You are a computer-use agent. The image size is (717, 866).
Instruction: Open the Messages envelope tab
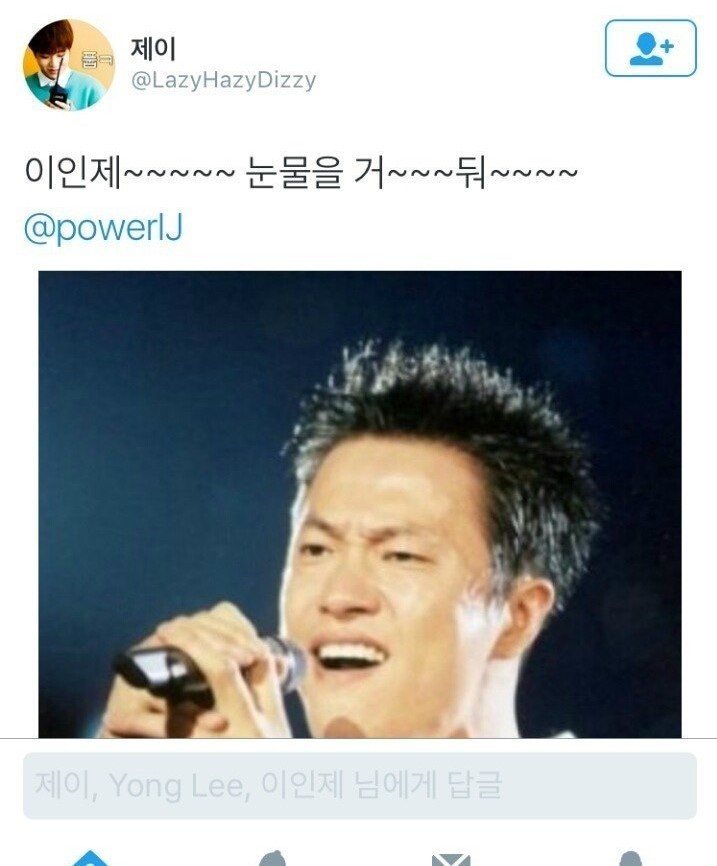point(451,859)
